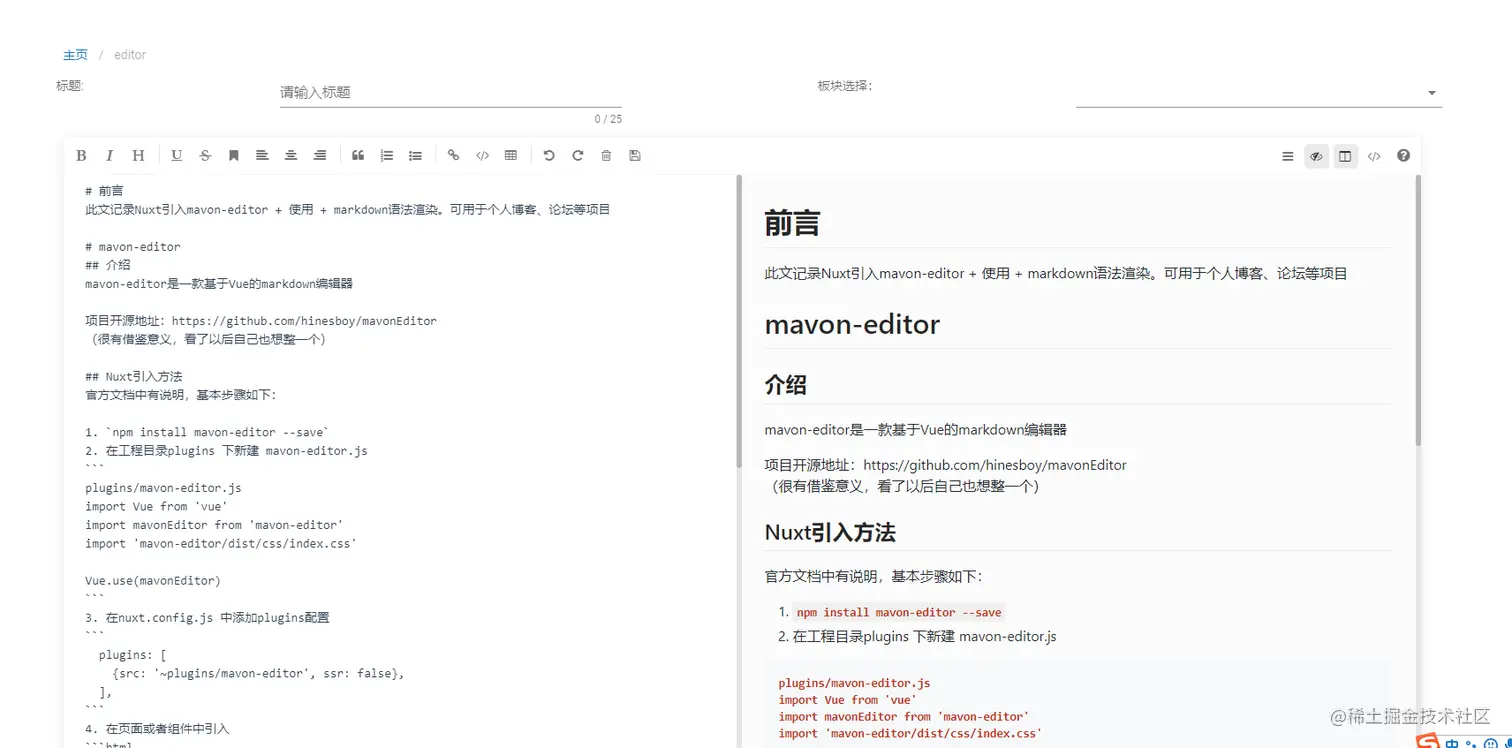Click the '# 前言' line in the editor

[104, 191]
